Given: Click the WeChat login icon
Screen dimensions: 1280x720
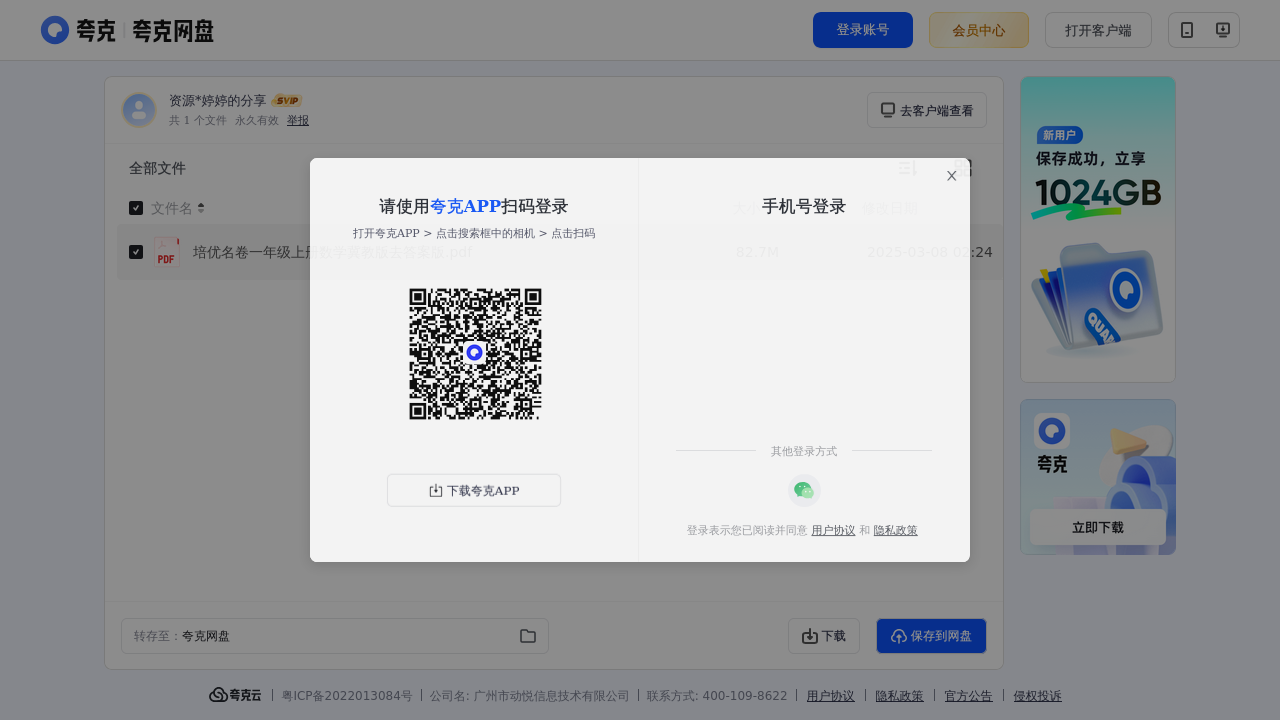Looking at the screenshot, I should [x=804, y=490].
